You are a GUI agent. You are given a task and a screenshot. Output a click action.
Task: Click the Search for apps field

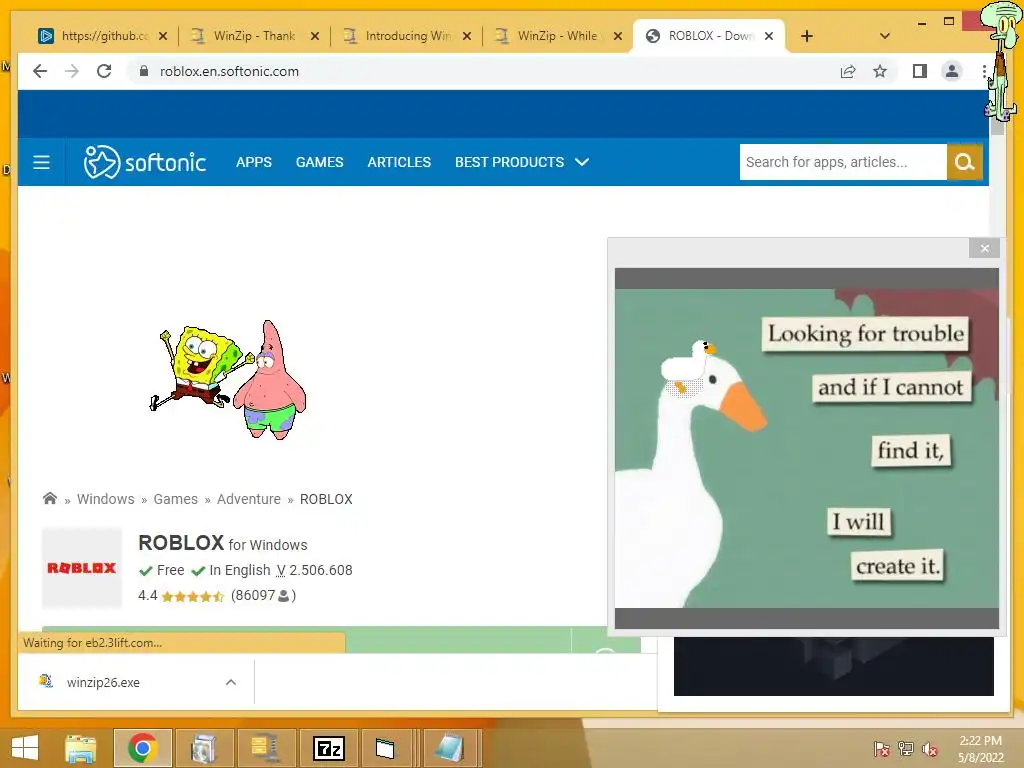click(x=843, y=162)
